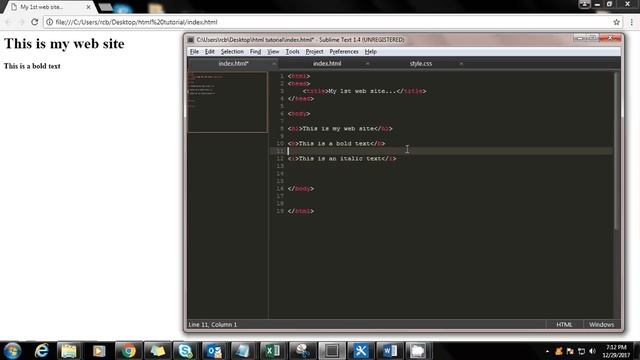
Task: Open Chrome's three-dot menu
Action: pos(631,22)
